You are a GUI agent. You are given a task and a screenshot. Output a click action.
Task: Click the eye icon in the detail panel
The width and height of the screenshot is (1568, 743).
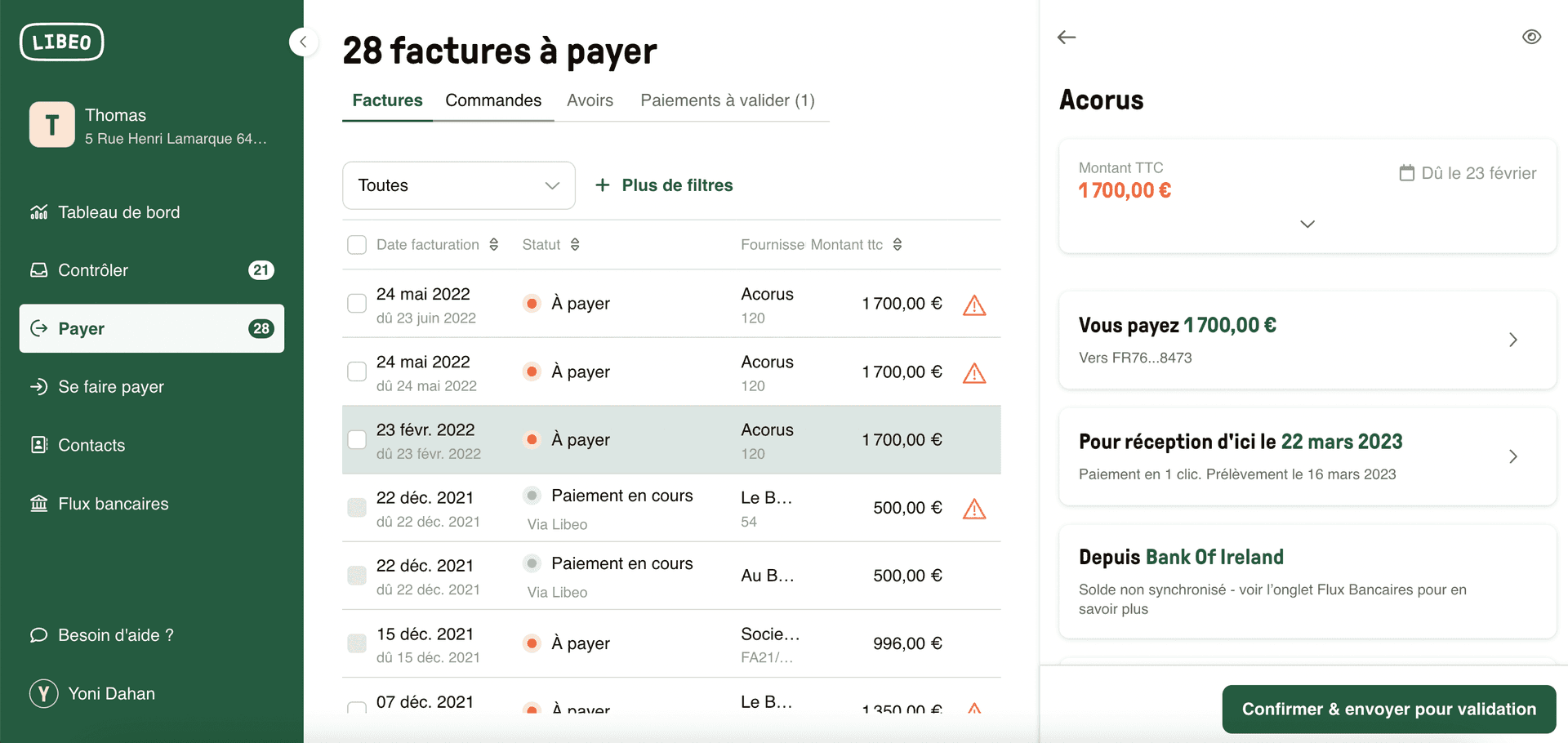(x=1531, y=37)
